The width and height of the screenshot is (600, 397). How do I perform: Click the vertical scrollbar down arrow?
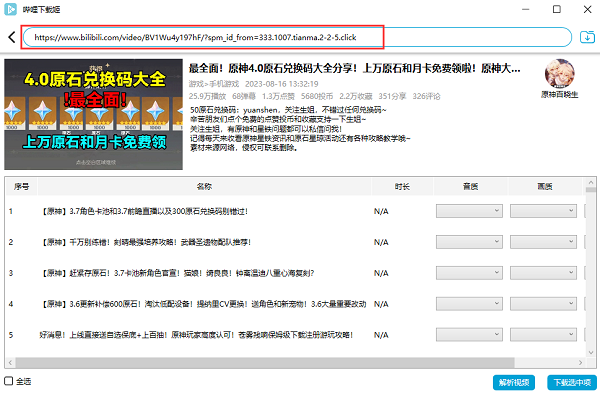coord(591,352)
